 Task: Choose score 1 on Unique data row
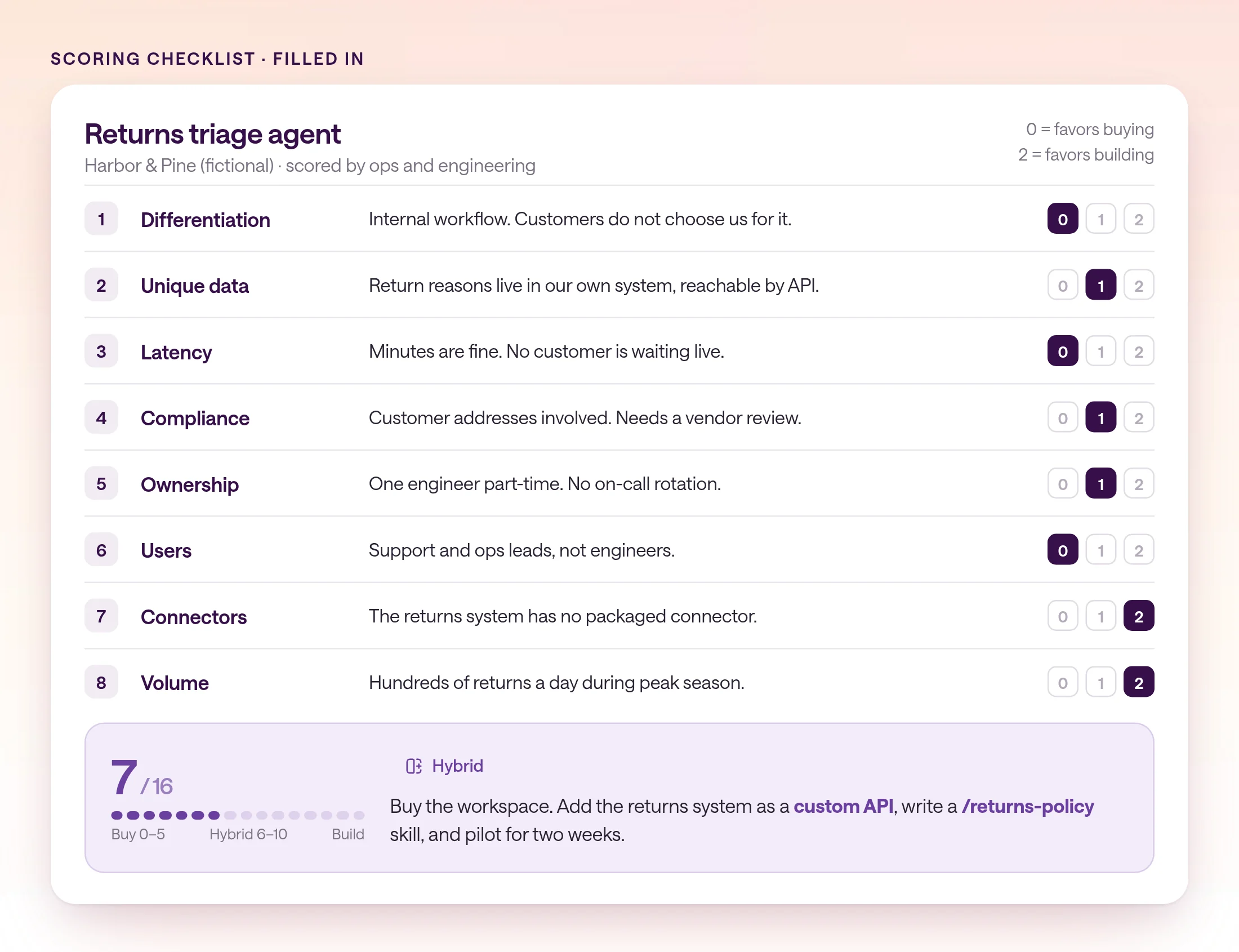click(1100, 285)
